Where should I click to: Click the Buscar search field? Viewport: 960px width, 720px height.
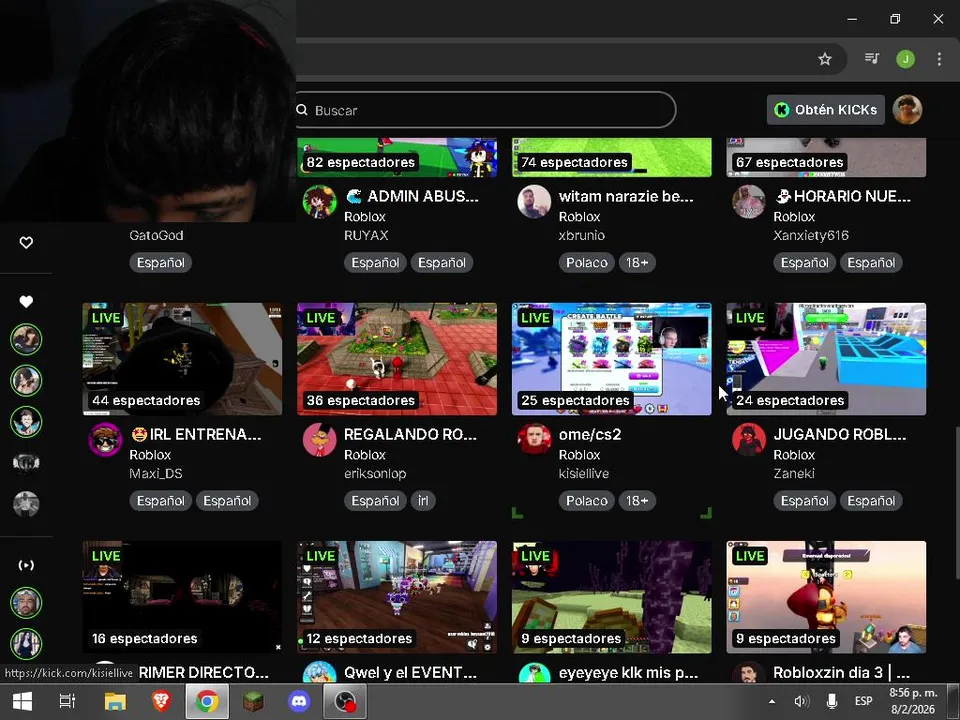tap(486, 110)
